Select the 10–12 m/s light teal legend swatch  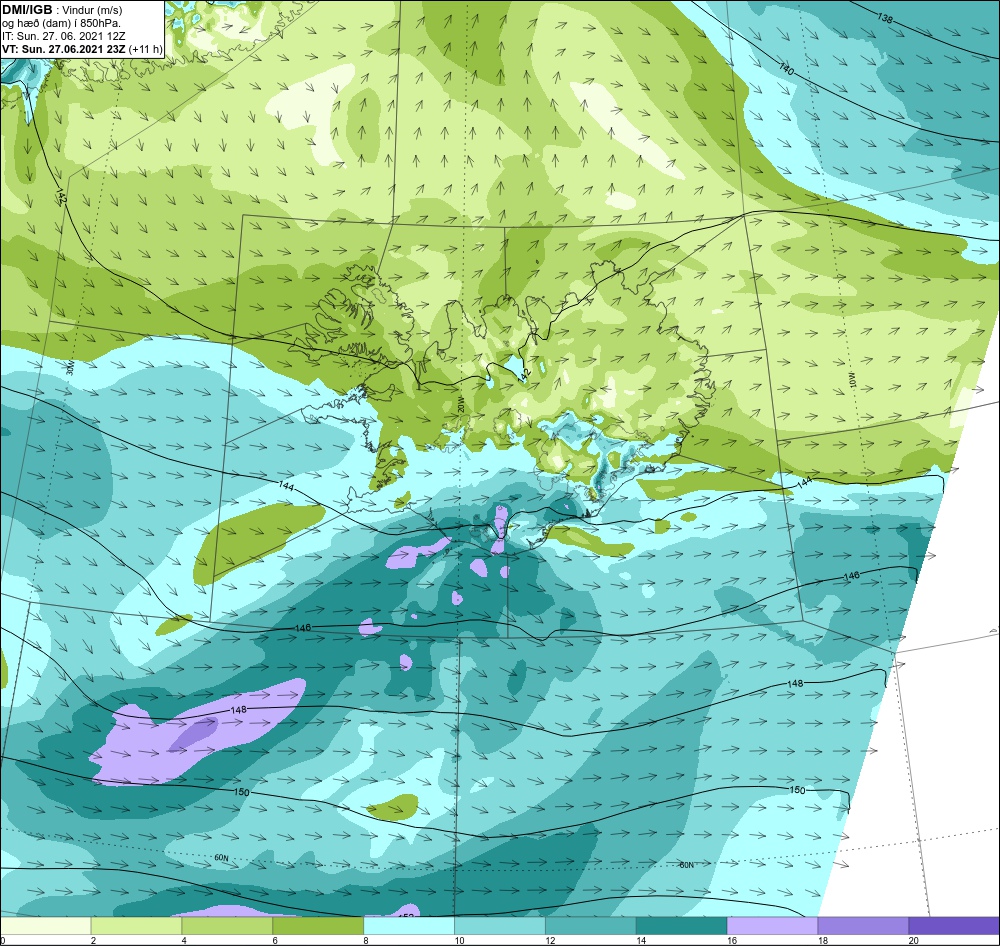click(500, 925)
